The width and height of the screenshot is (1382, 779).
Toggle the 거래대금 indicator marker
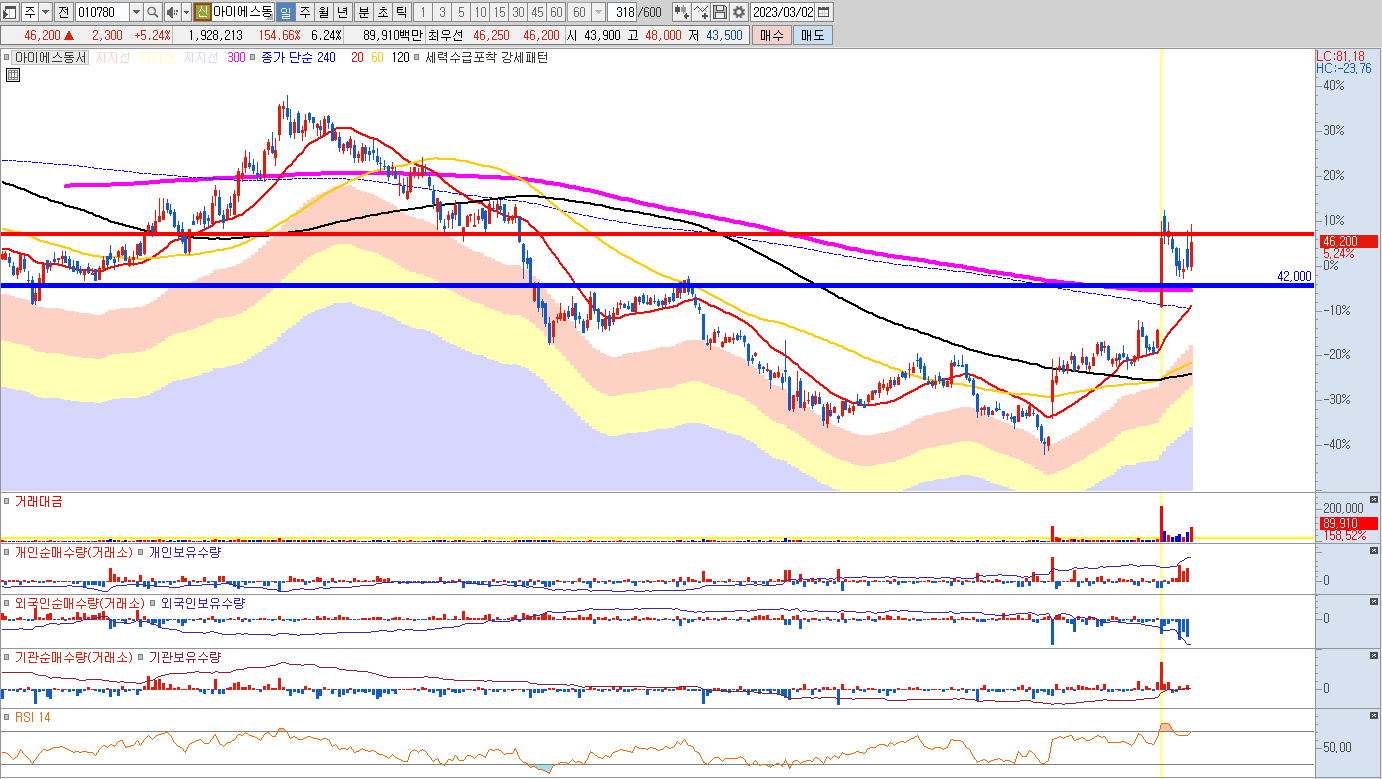point(6,501)
